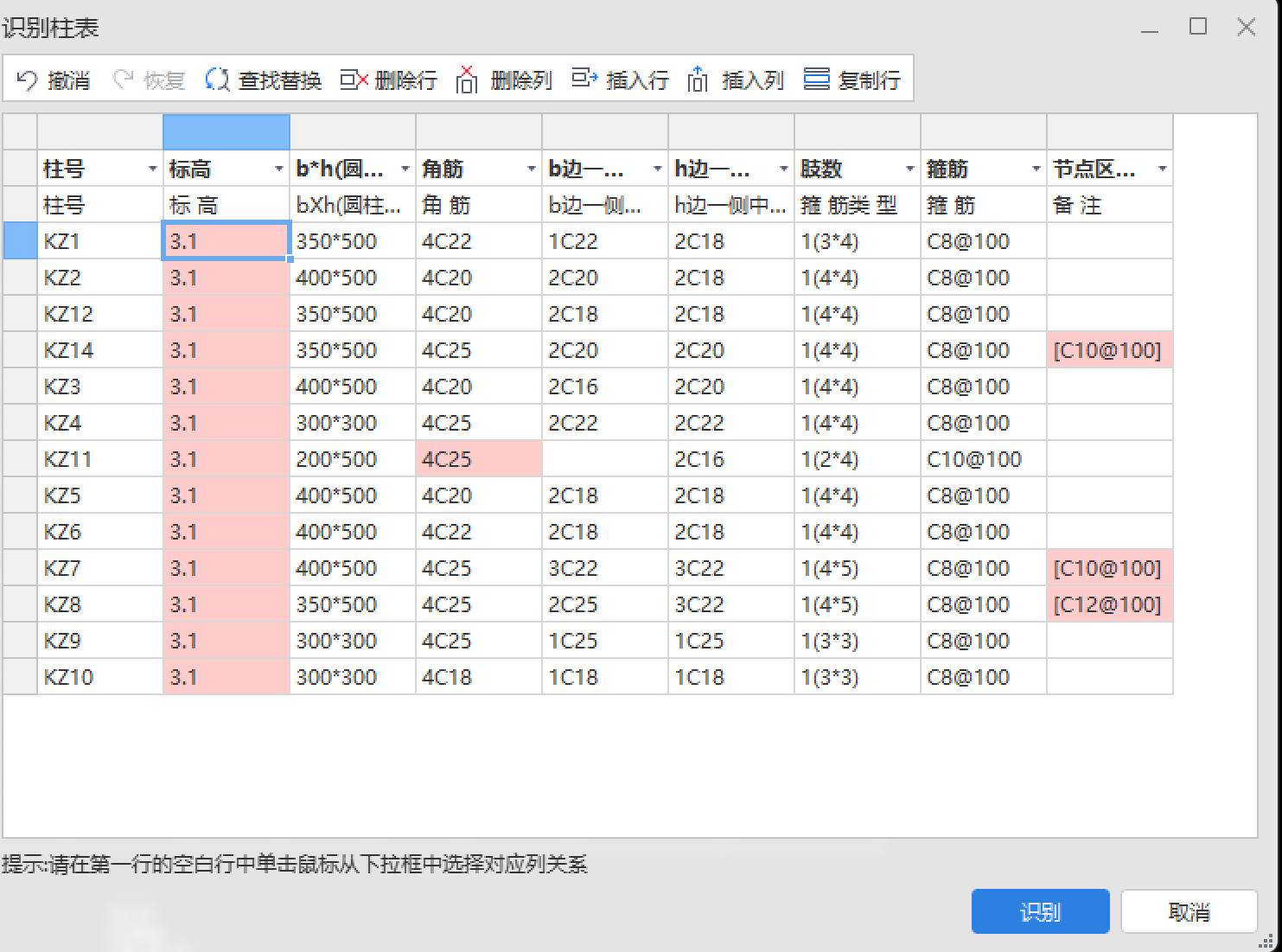The image size is (1282, 952).
Task: Click the 删除列 delete column icon
Action: [467, 80]
